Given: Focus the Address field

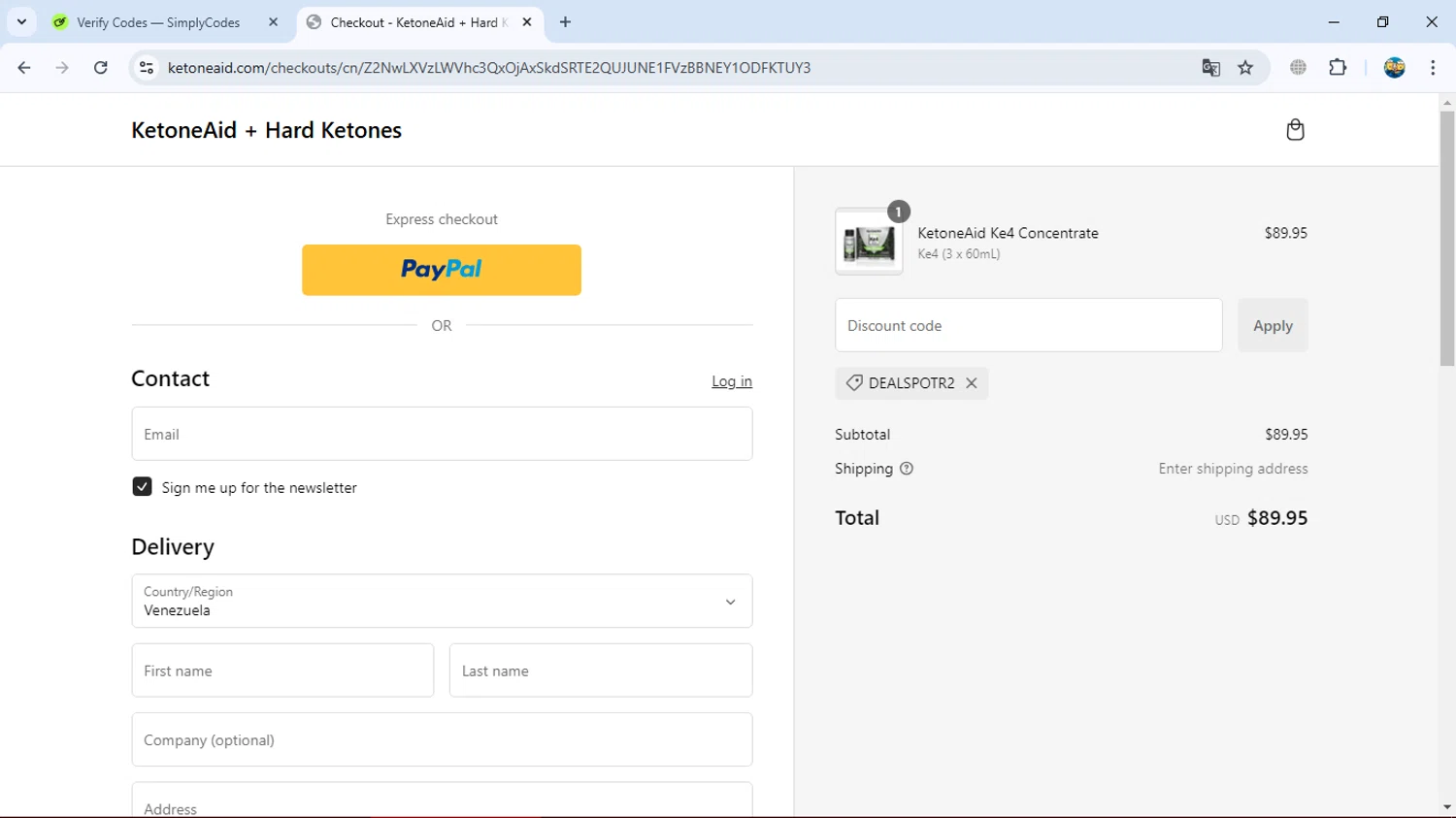Looking at the screenshot, I should (x=442, y=802).
